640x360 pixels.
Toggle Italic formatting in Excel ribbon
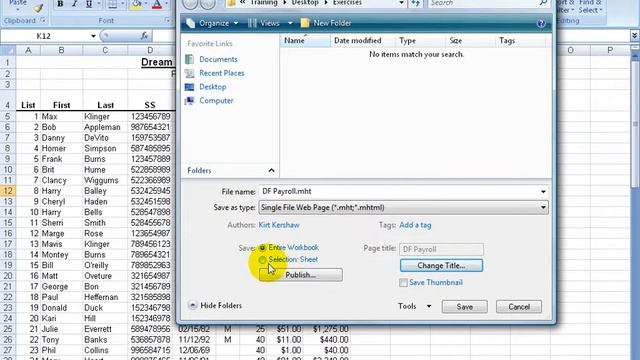[74, 4]
